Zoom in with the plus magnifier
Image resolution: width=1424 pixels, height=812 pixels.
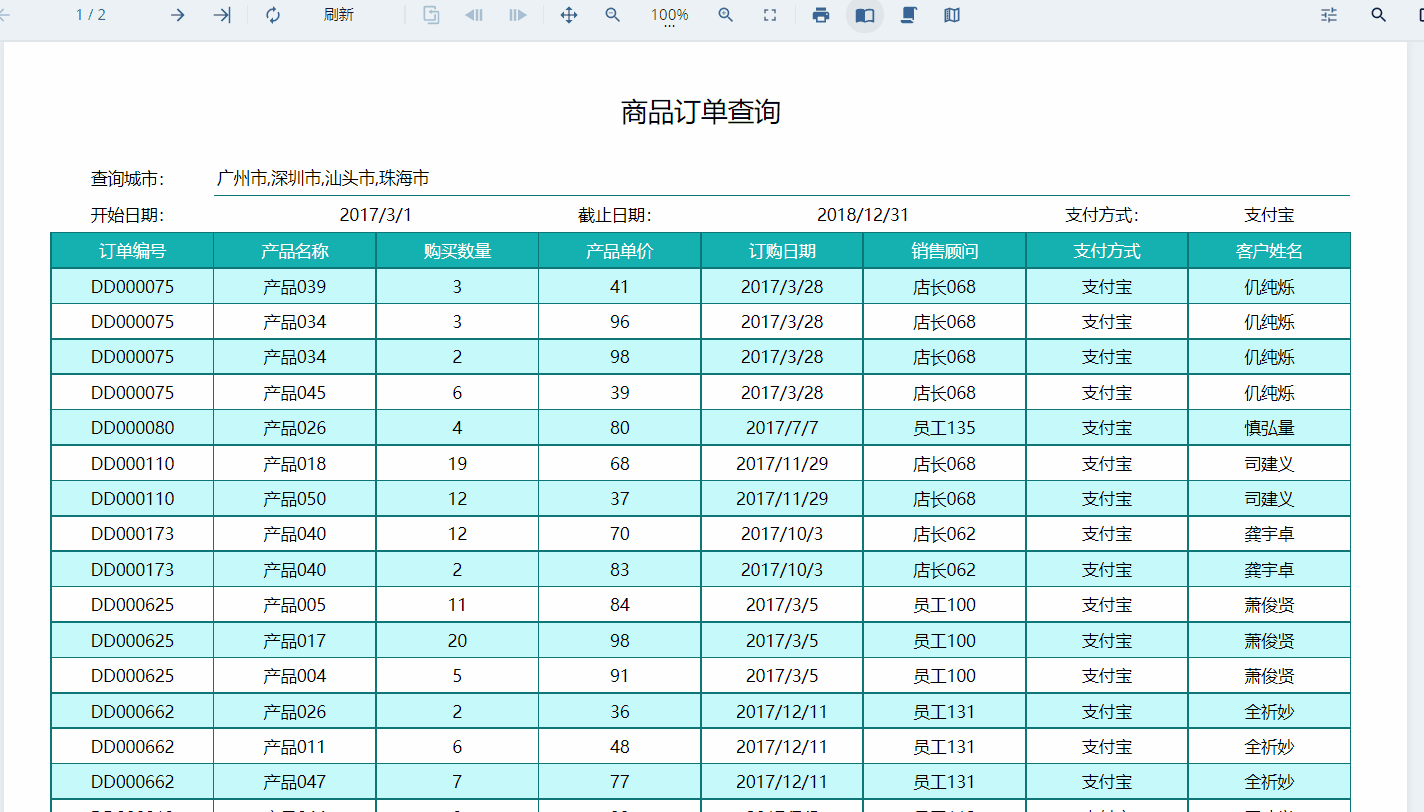click(726, 15)
